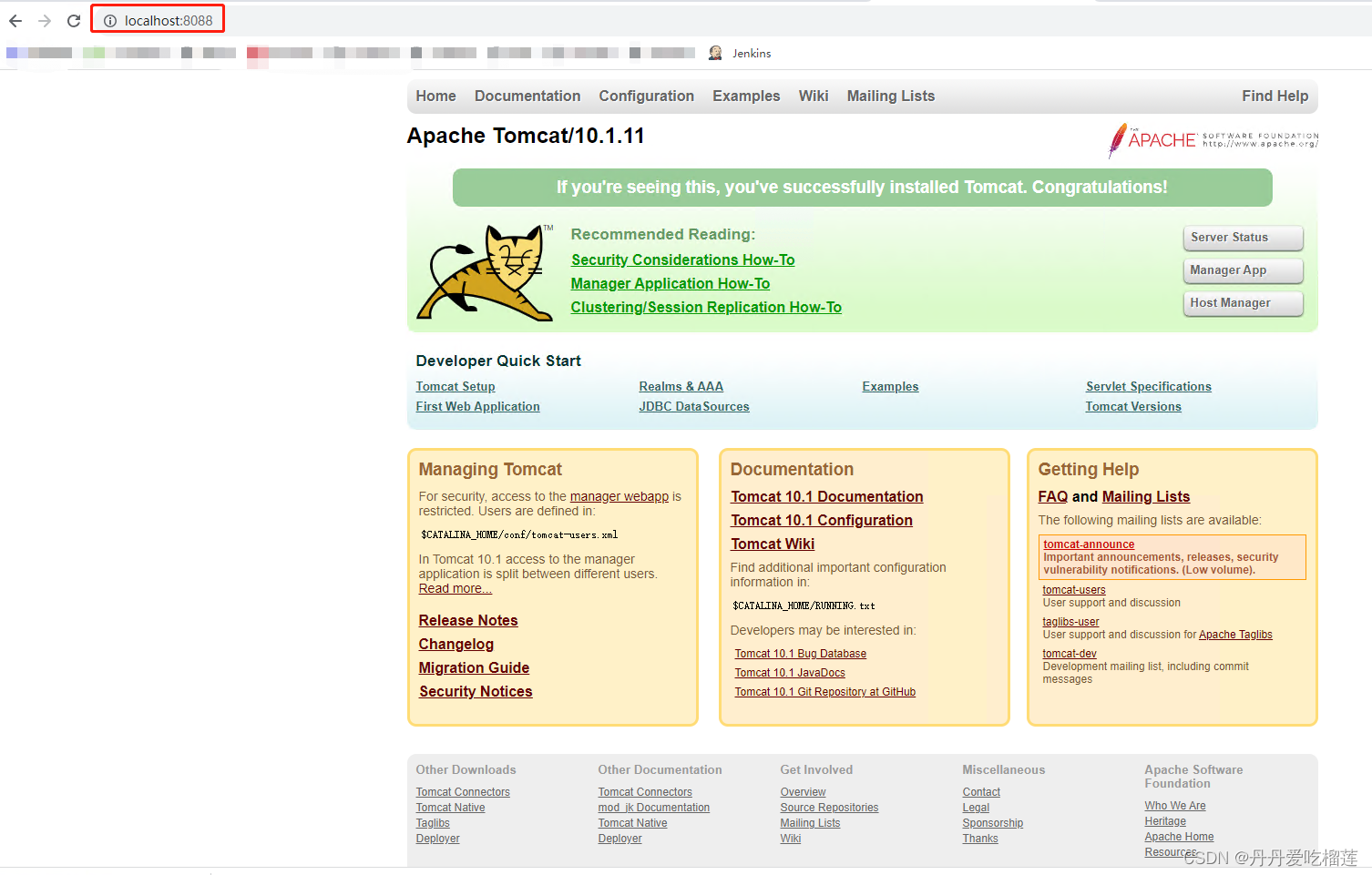1372x875 pixels.
Task: Click the Manager App button
Action: point(1243,270)
